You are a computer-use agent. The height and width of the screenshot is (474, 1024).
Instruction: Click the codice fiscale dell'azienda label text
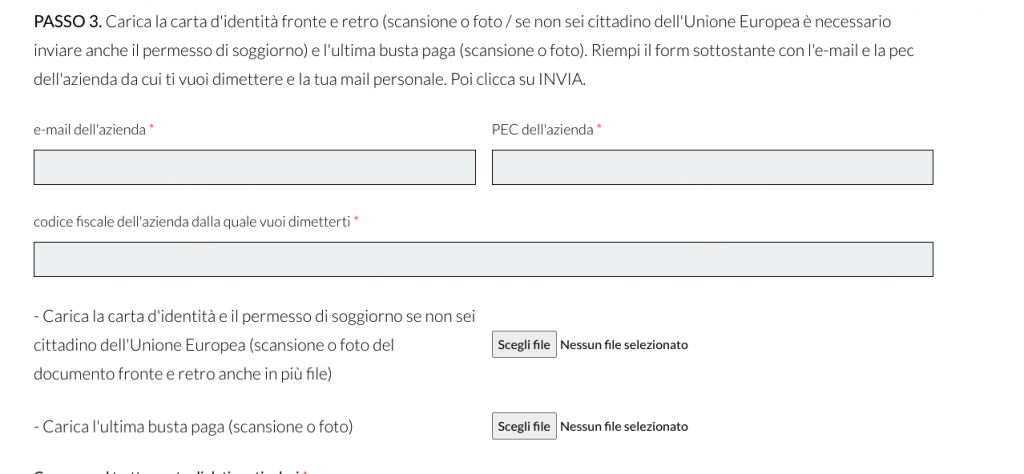pyautogui.click(x=192, y=221)
